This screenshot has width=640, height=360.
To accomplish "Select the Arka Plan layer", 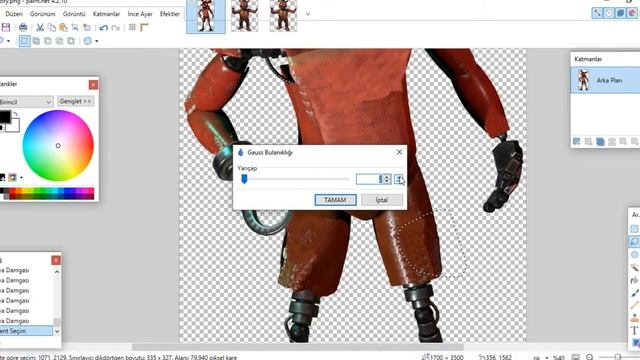I will (x=605, y=80).
